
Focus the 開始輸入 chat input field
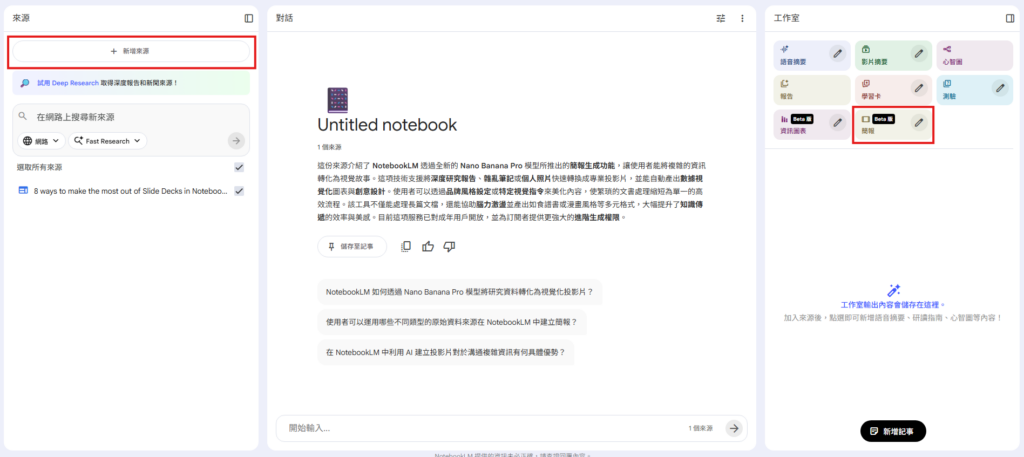click(483, 428)
